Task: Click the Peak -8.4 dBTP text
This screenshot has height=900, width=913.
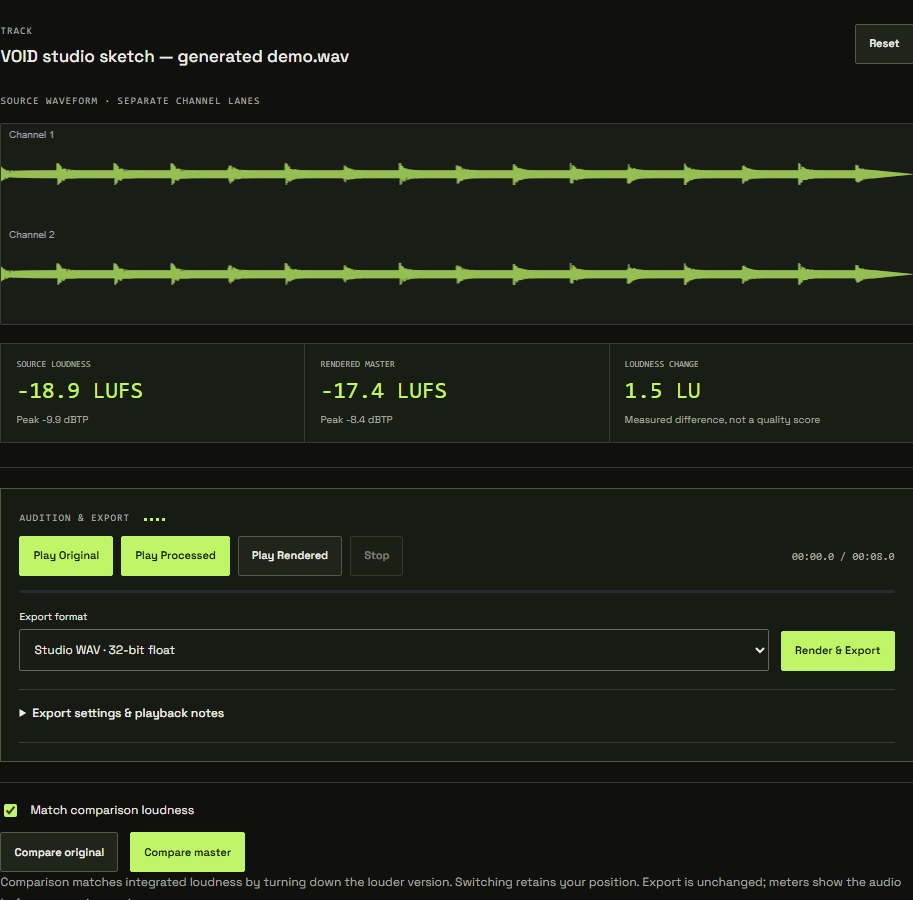Action: (x=356, y=420)
